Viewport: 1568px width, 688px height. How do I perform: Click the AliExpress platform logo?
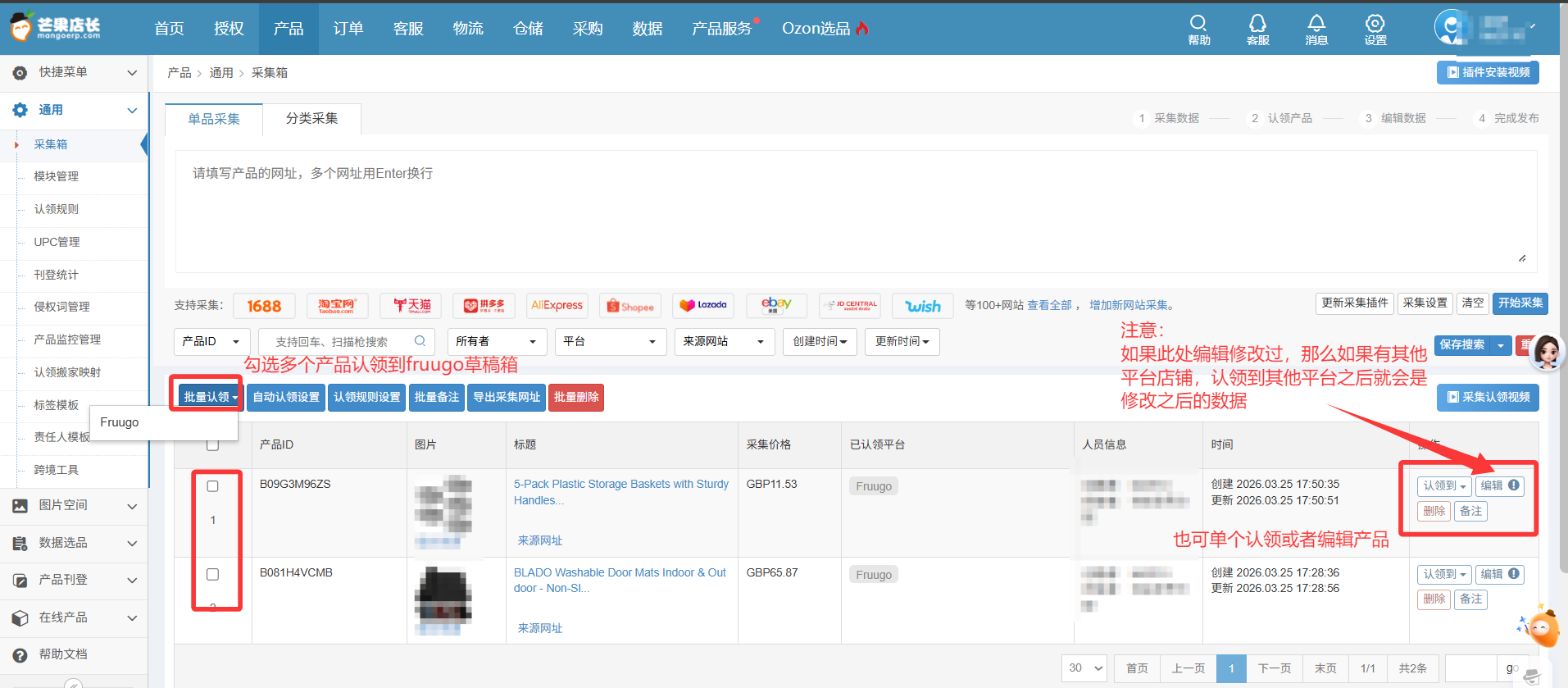coord(557,306)
